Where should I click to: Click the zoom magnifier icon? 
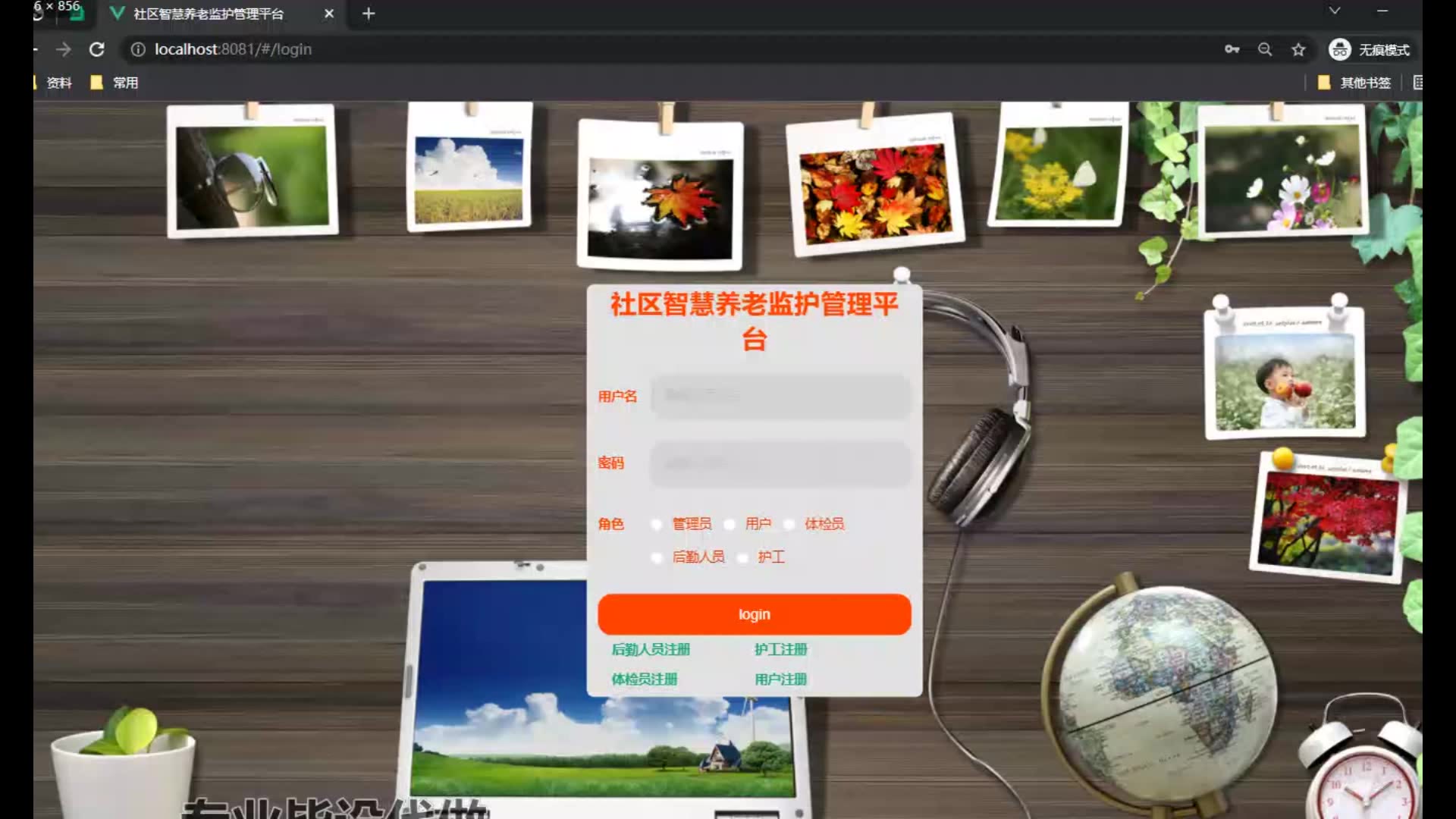click(x=1265, y=49)
